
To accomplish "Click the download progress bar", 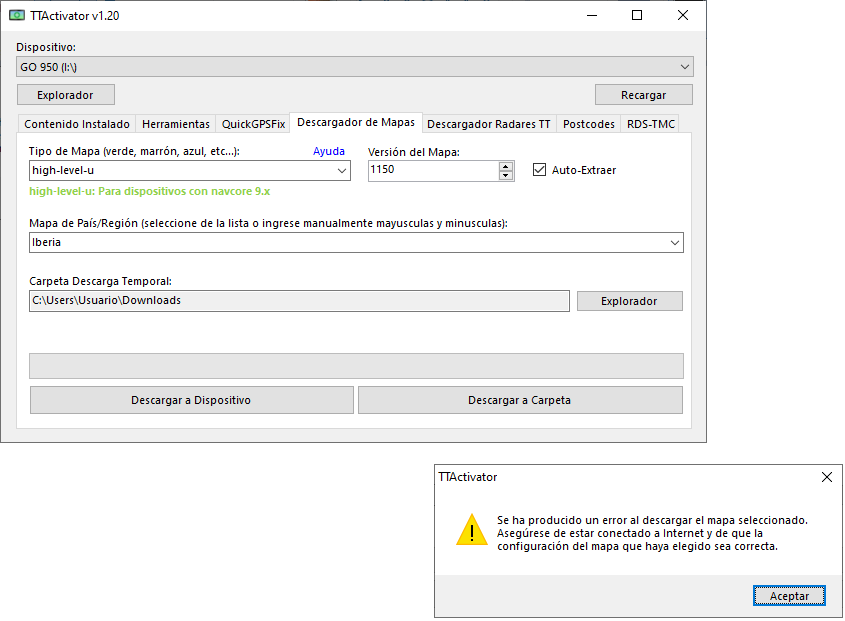I will (356, 366).
